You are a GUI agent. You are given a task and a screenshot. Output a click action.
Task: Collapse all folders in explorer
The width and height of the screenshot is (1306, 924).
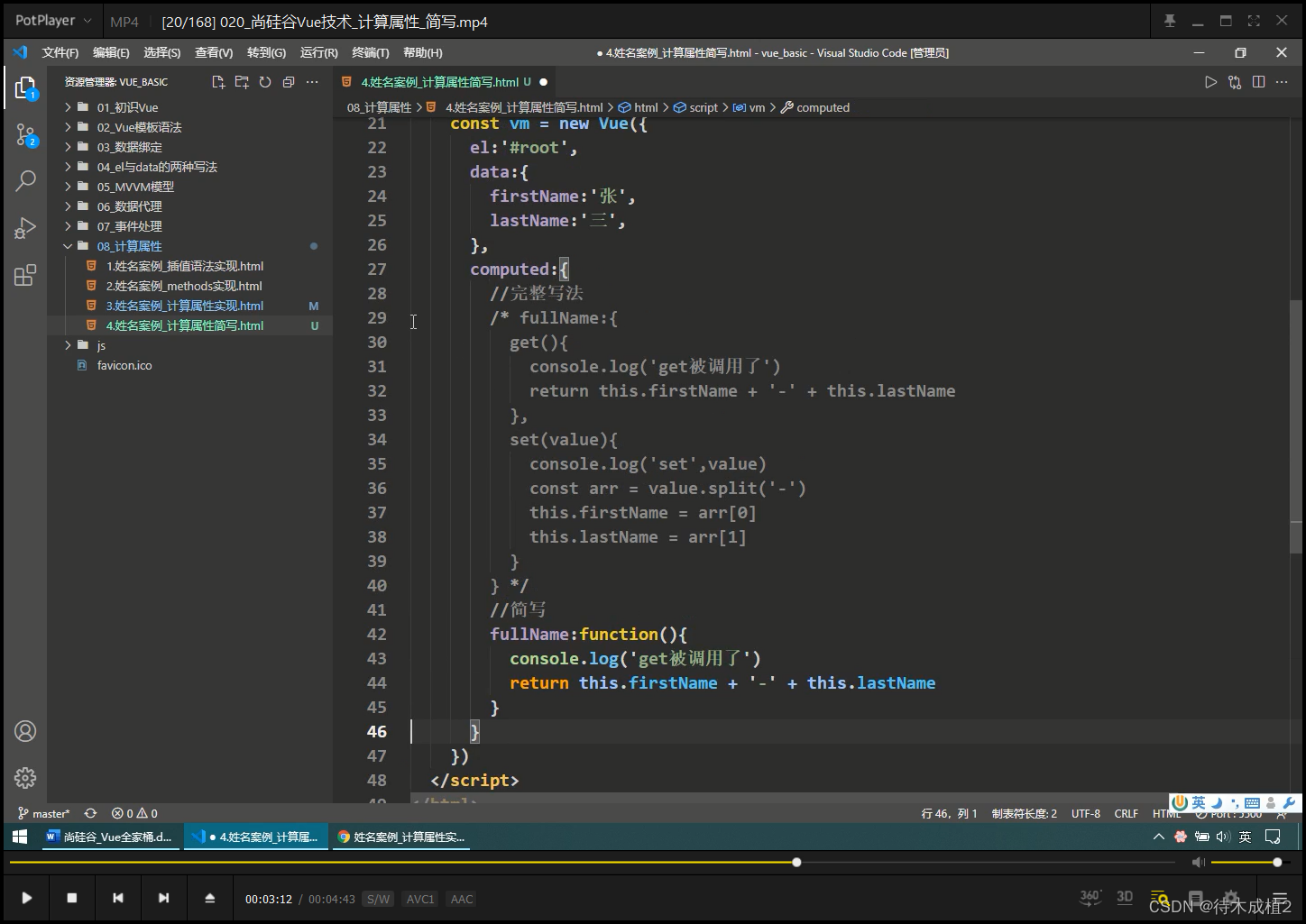(x=289, y=82)
